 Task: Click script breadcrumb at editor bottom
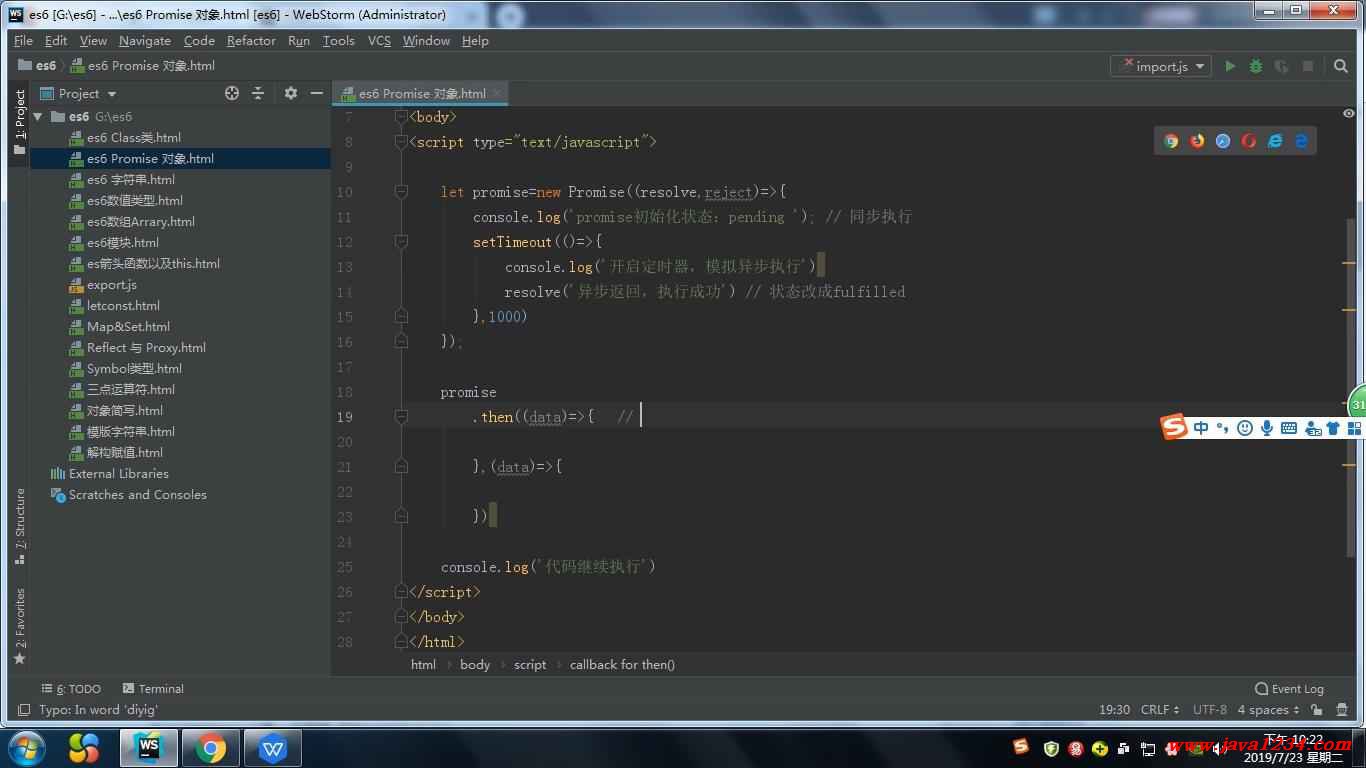click(x=530, y=664)
